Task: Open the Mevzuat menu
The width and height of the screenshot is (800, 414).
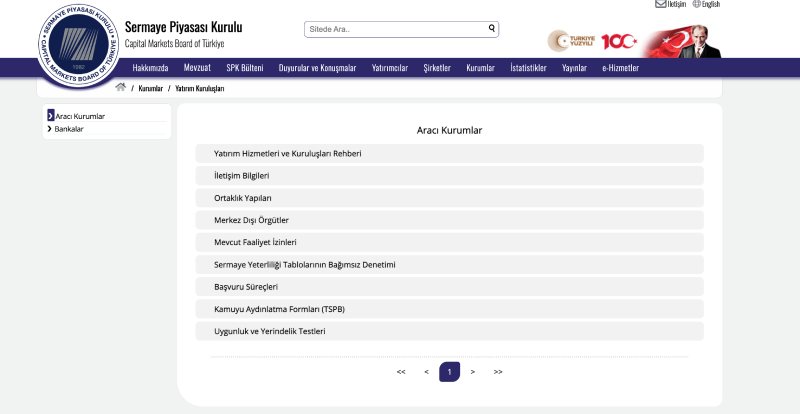Action: [x=197, y=68]
